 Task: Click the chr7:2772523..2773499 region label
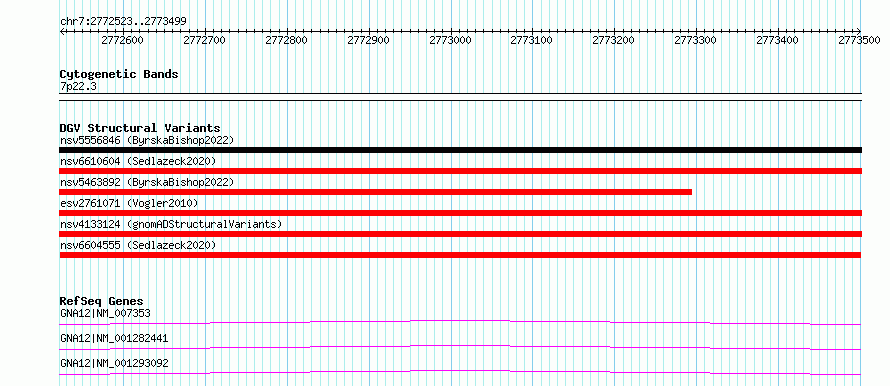coord(123,22)
